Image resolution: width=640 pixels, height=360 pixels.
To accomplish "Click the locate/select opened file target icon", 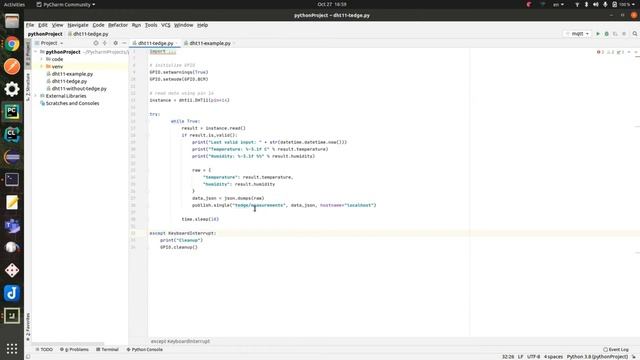I will 96,43.
